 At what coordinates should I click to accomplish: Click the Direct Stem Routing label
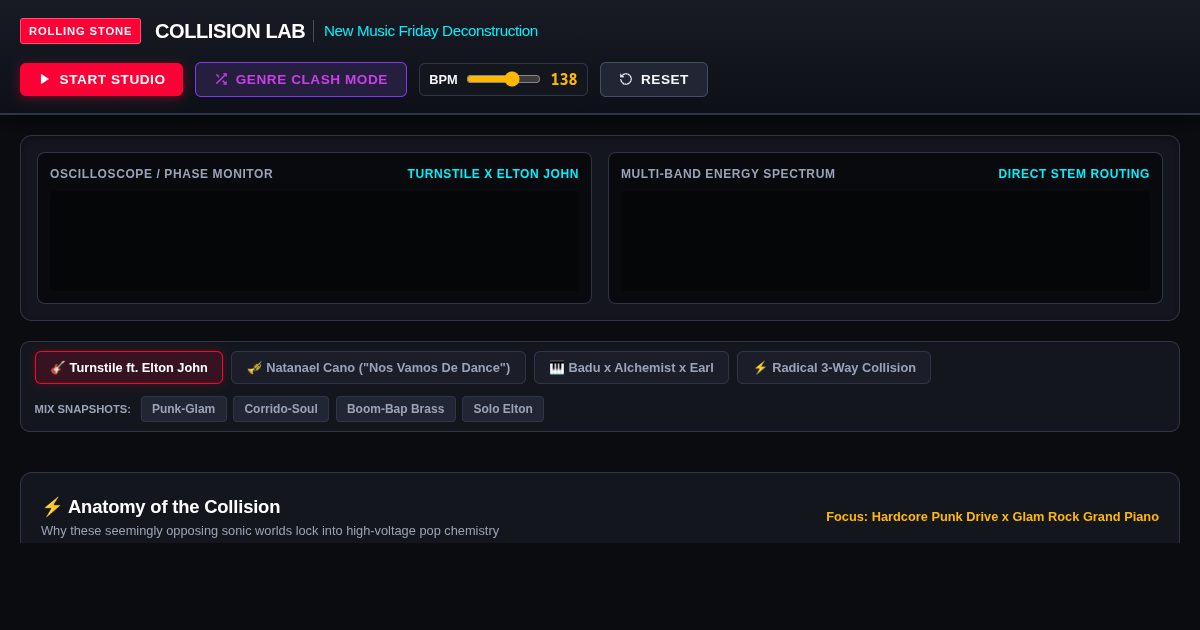(x=1074, y=174)
